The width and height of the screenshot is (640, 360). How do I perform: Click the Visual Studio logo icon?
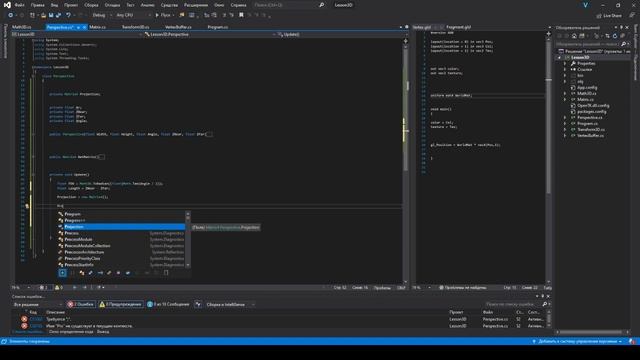[7, 5]
